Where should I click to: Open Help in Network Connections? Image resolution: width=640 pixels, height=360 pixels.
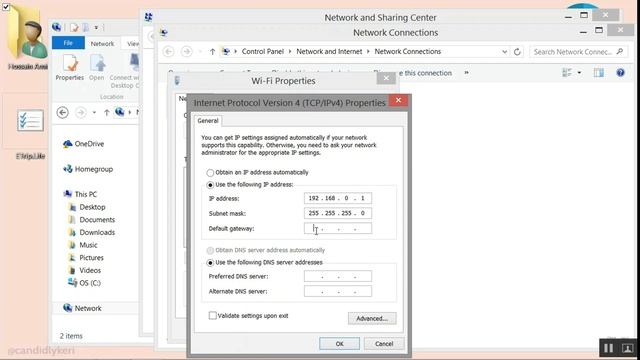pos(620,73)
